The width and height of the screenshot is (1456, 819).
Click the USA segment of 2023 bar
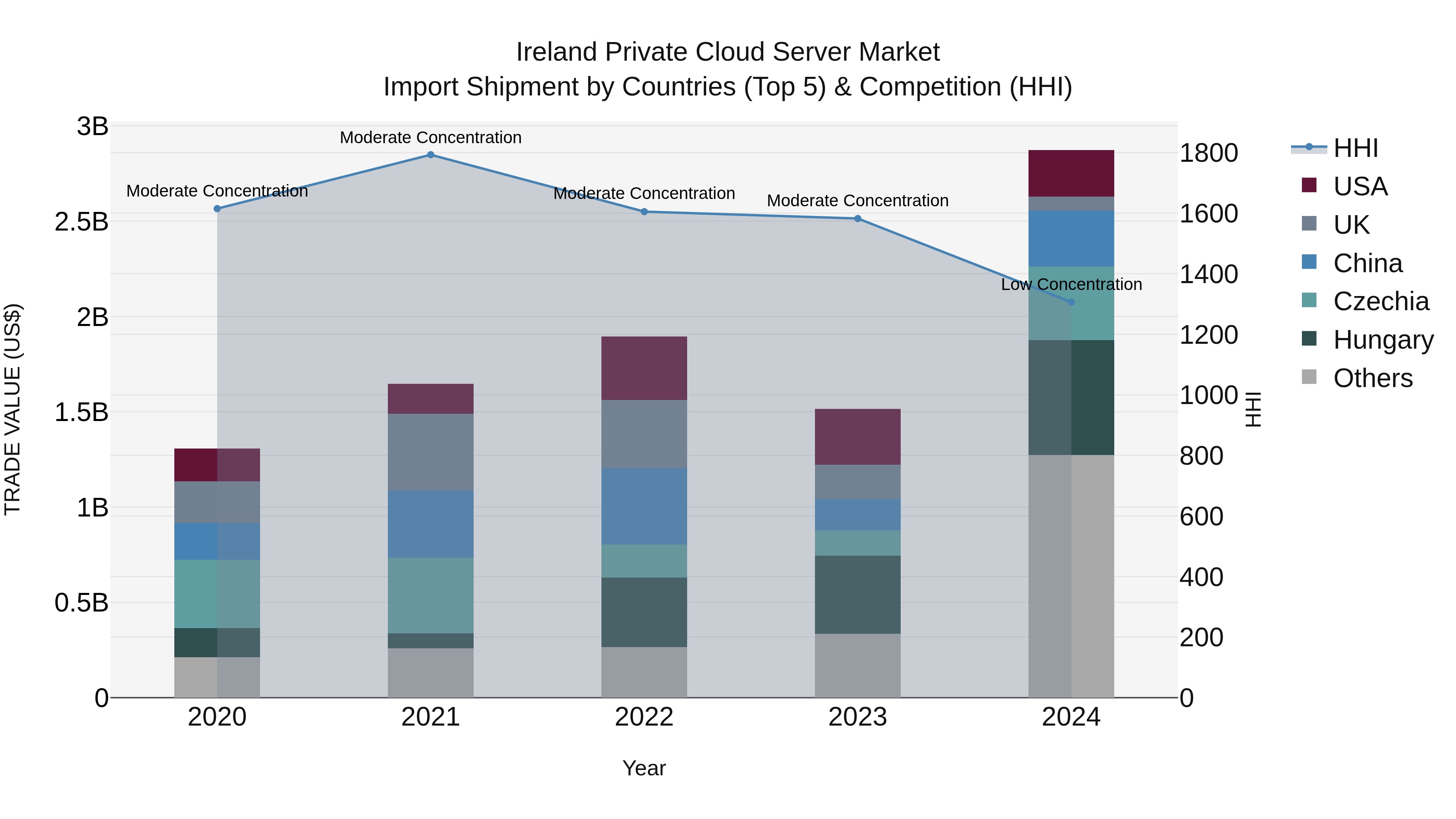click(857, 437)
